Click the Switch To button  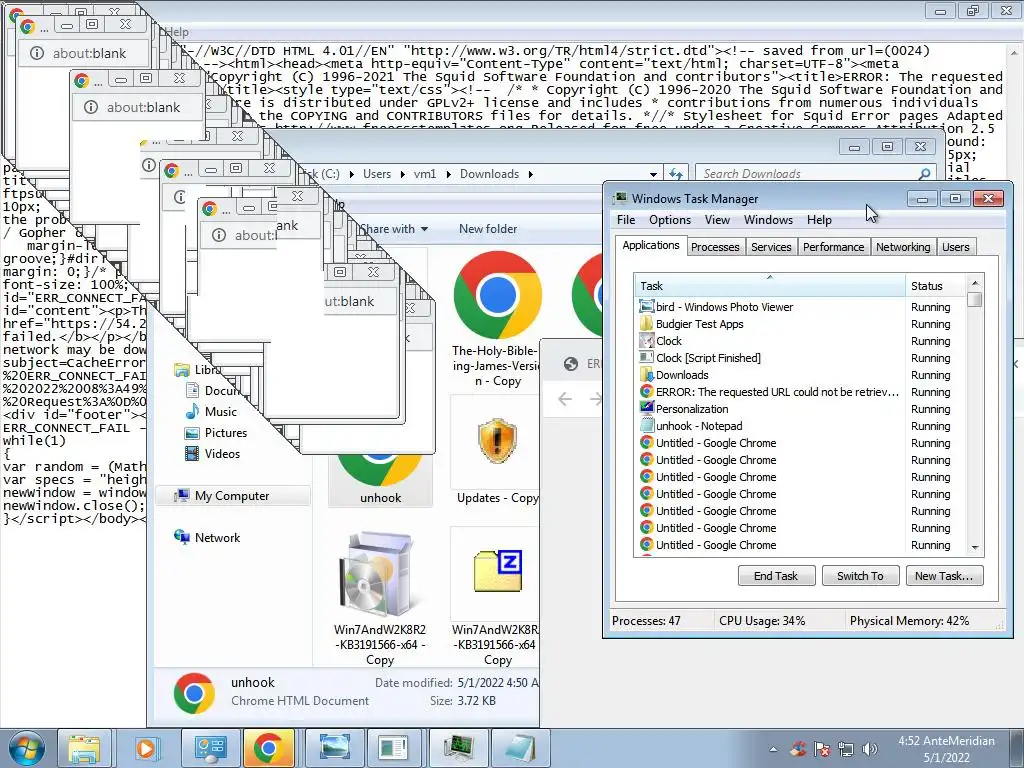pos(860,576)
